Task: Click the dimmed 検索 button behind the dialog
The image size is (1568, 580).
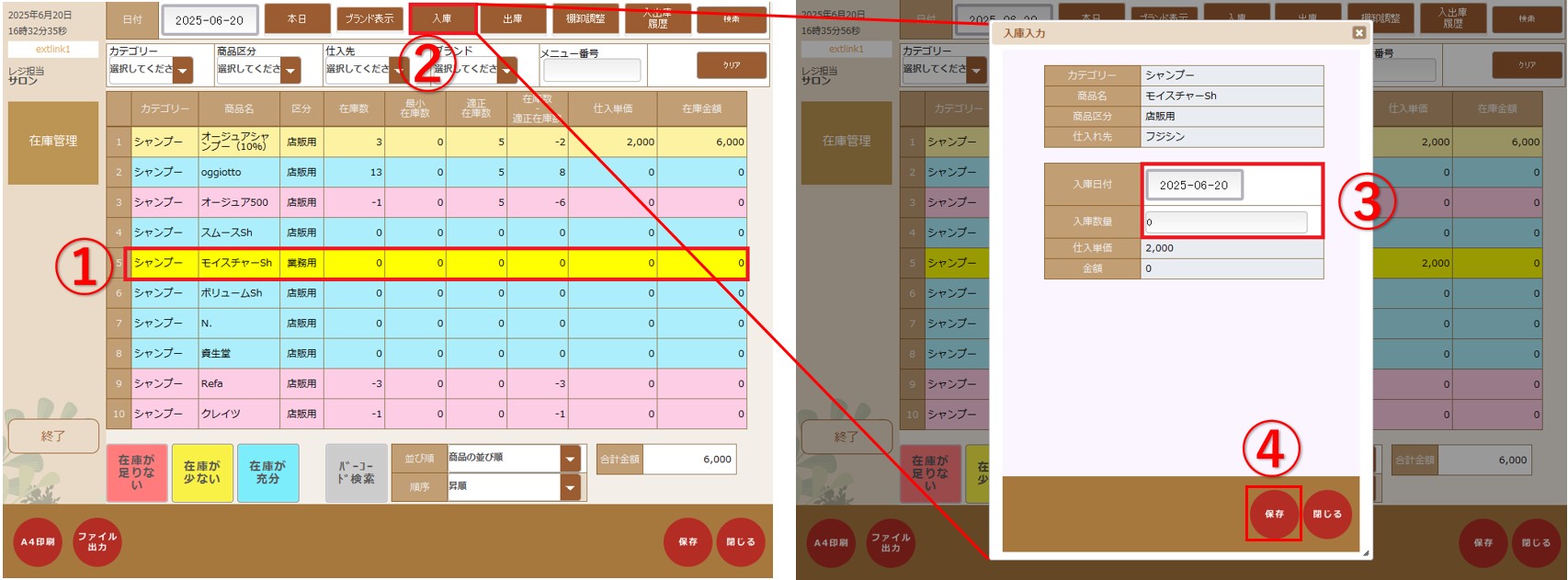Action: 1527,18
